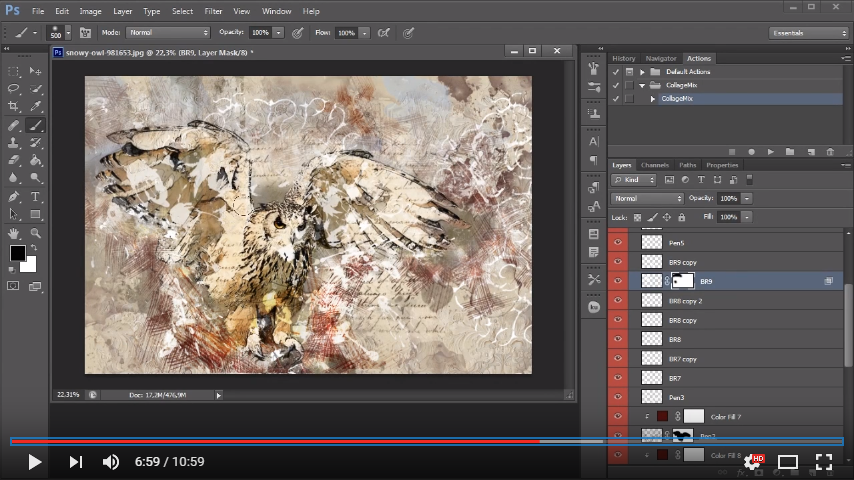Click the Play selection button in Actions panel
The height and width of the screenshot is (480, 854).
click(771, 152)
